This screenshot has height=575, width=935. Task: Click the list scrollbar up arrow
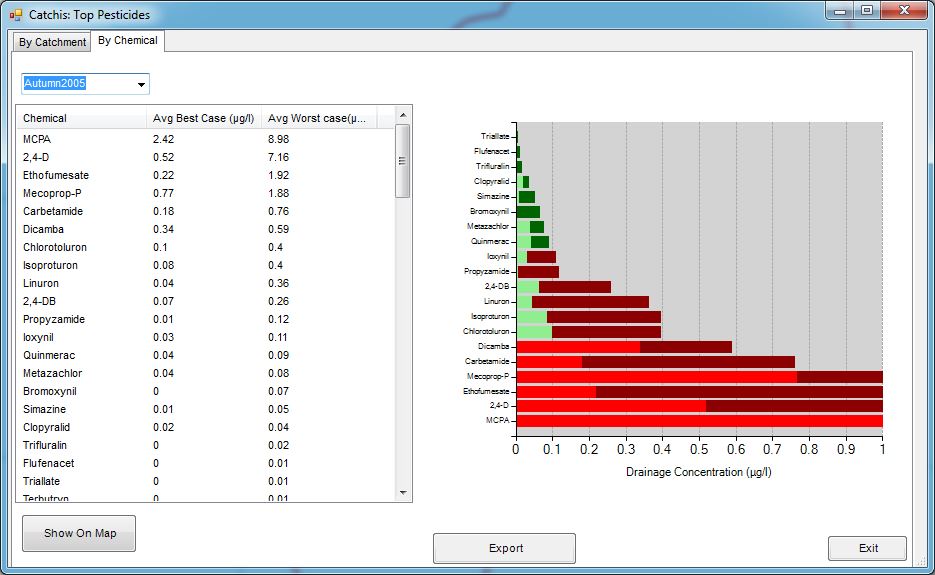click(x=403, y=115)
